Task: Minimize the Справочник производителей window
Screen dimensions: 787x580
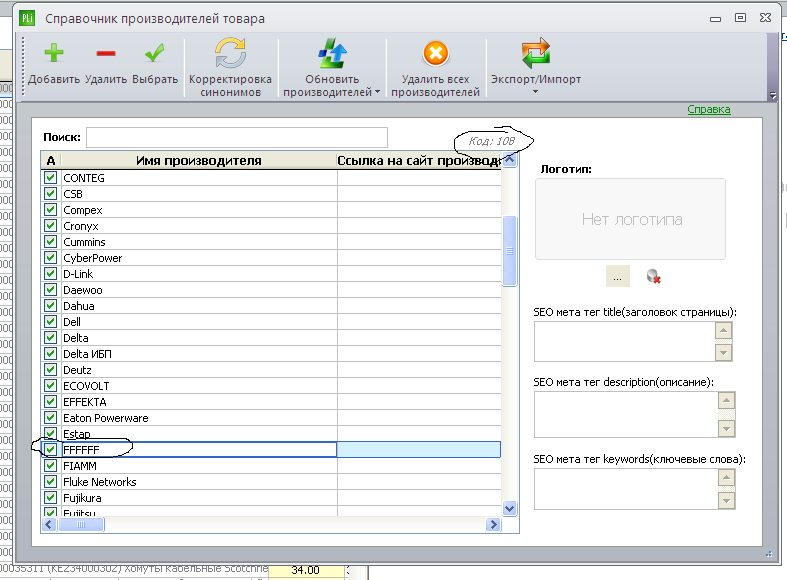Action: click(x=716, y=19)
